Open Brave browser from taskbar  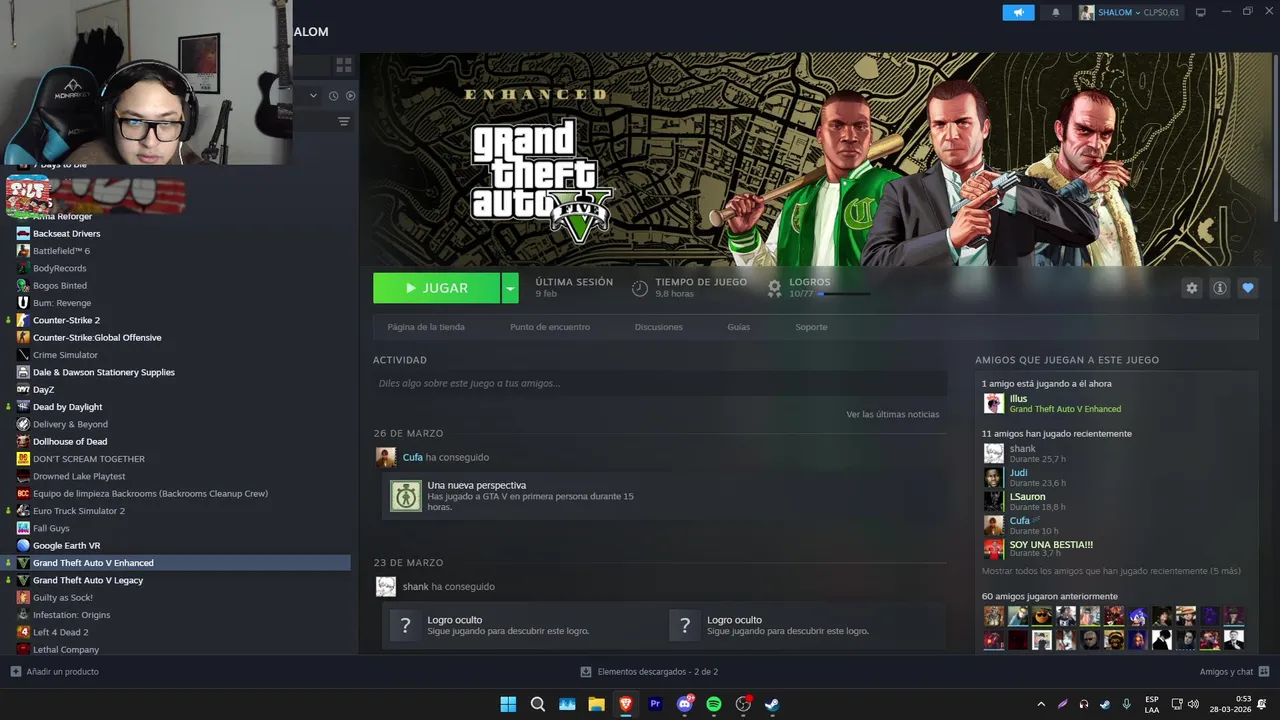(x=626, y=704)
